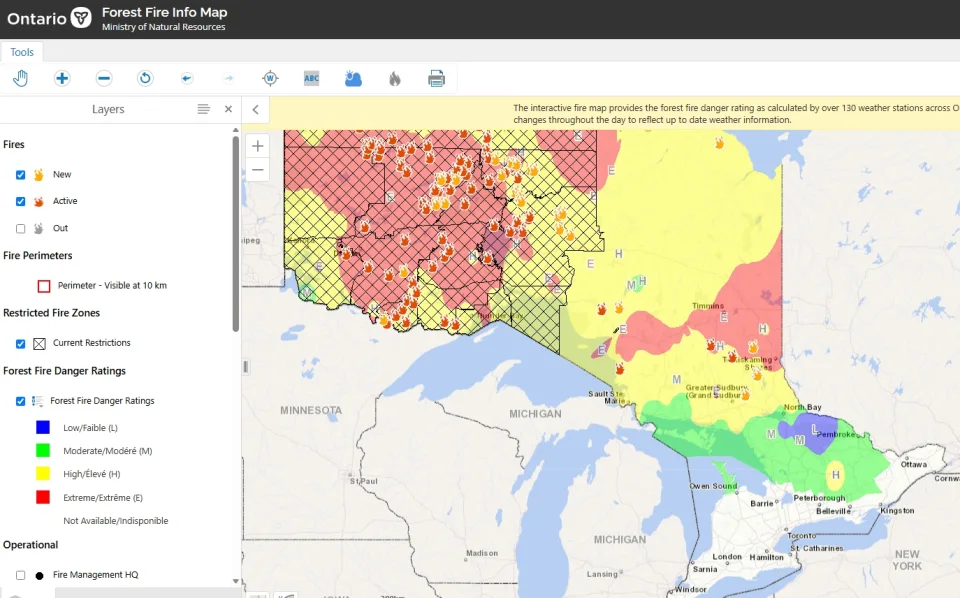This screenshot has width=960, height=598.
Task: Enable Fire Management HQ checkbox
Action: pyautogui.click(x=21, y=575)
